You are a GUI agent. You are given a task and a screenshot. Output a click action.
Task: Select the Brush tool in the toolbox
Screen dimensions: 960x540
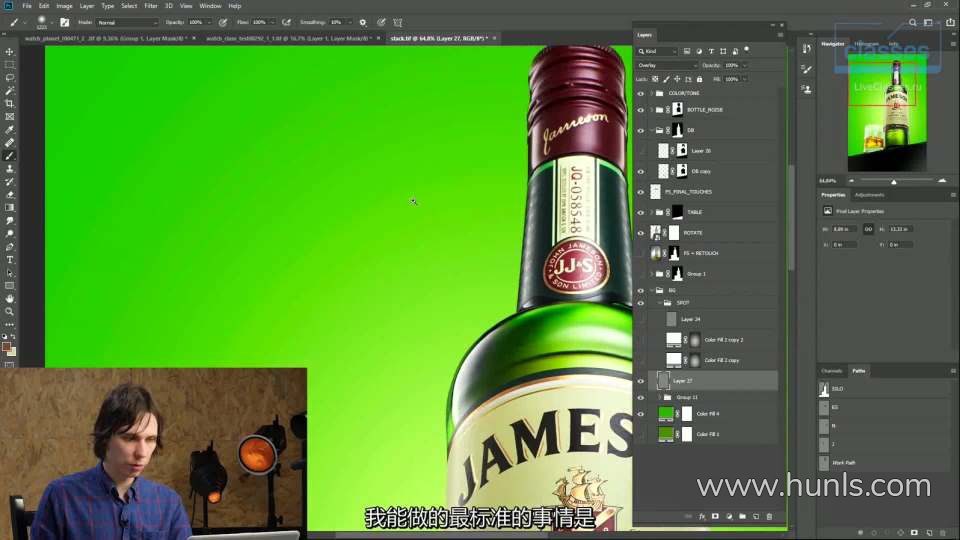click(10, 156)
